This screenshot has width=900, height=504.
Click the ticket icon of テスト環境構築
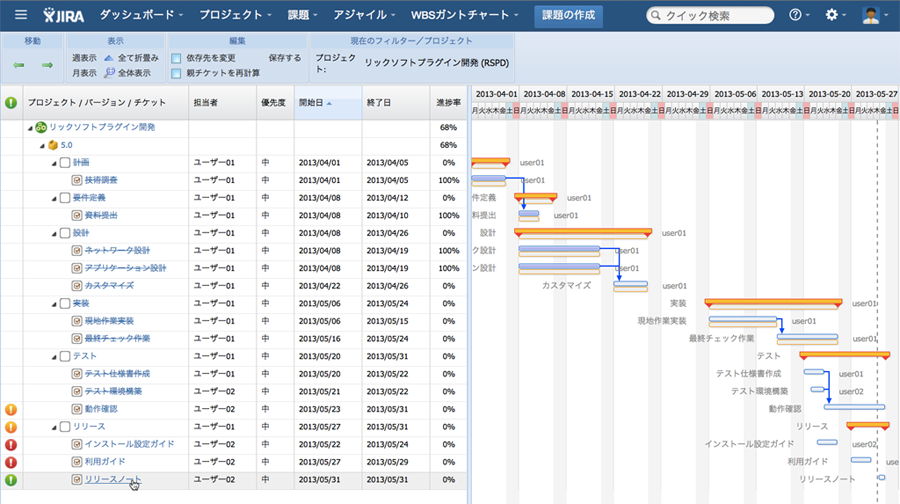pos(77,391)
